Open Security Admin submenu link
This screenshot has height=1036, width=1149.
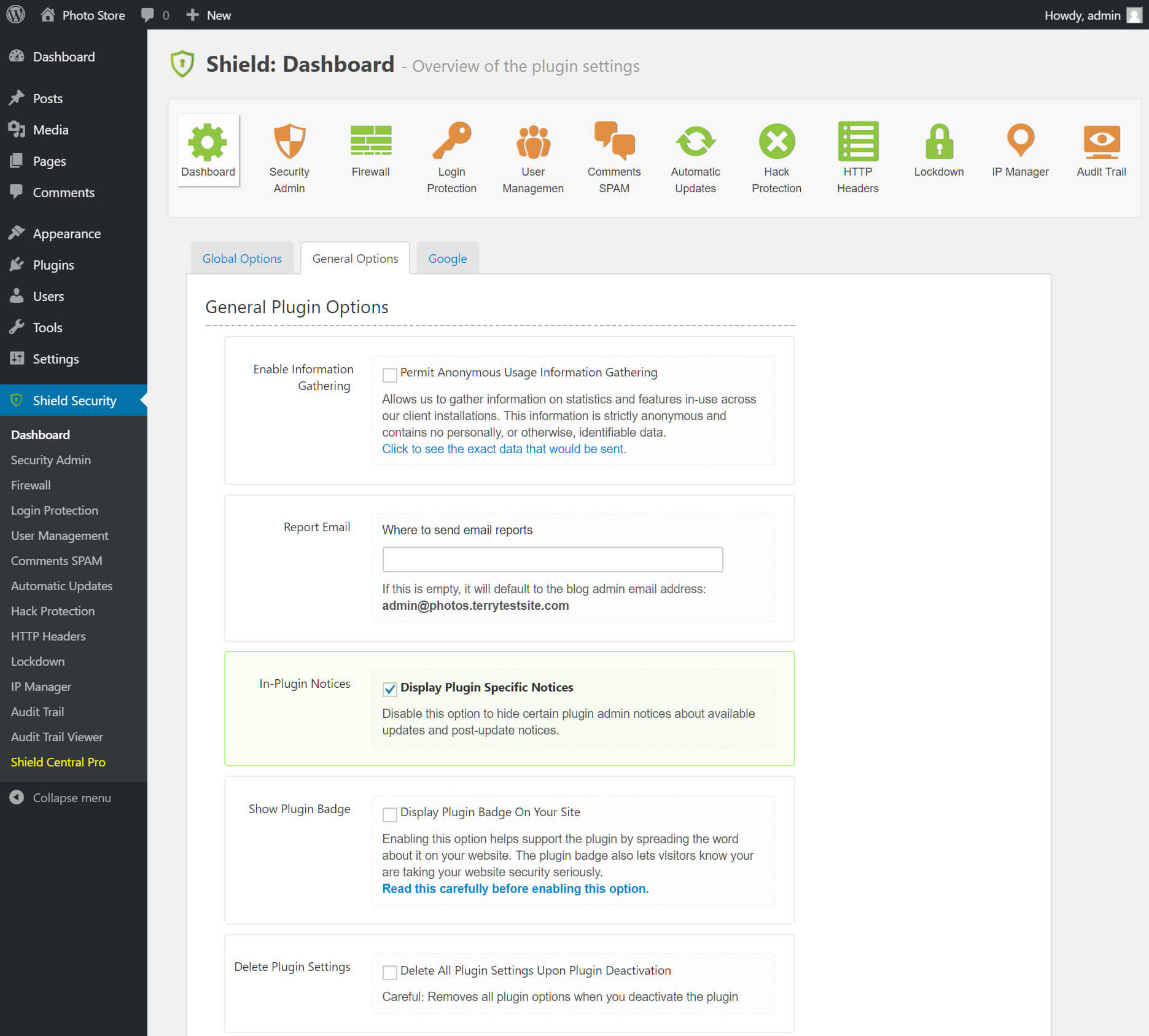50,460
